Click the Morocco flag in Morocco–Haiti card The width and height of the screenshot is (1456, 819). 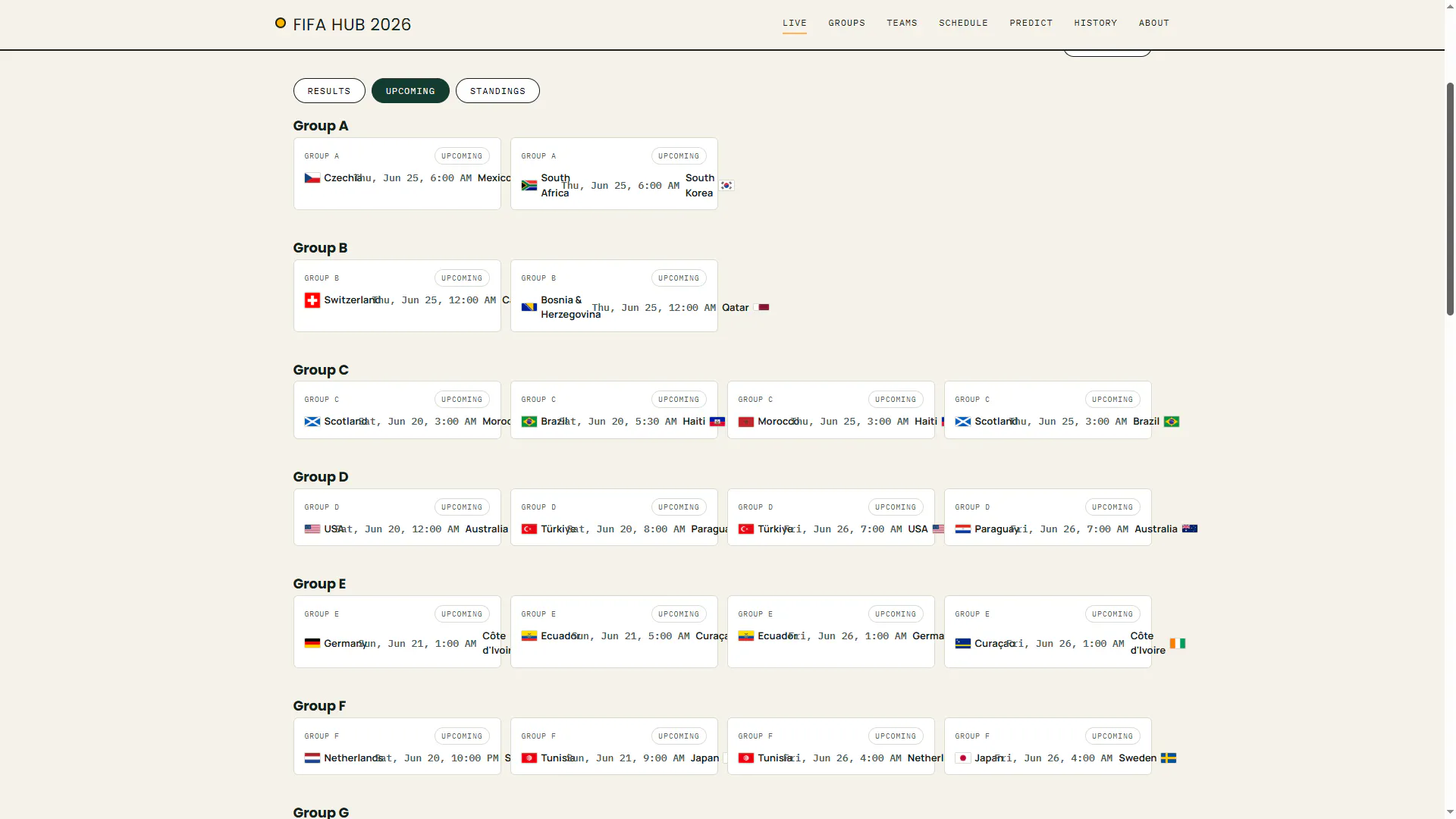coord(745,422)
